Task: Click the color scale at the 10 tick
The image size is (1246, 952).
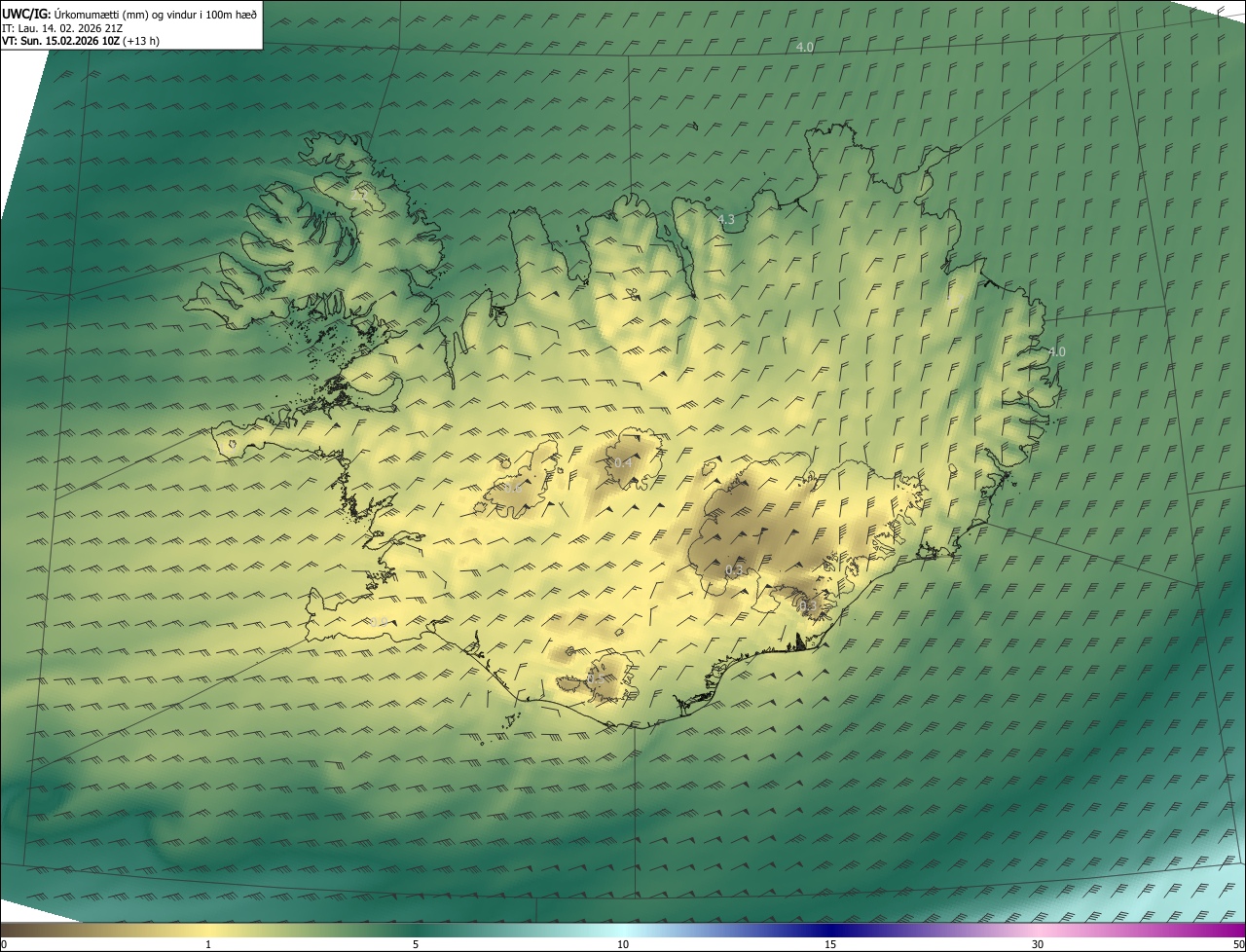Action: coord(623,945)
